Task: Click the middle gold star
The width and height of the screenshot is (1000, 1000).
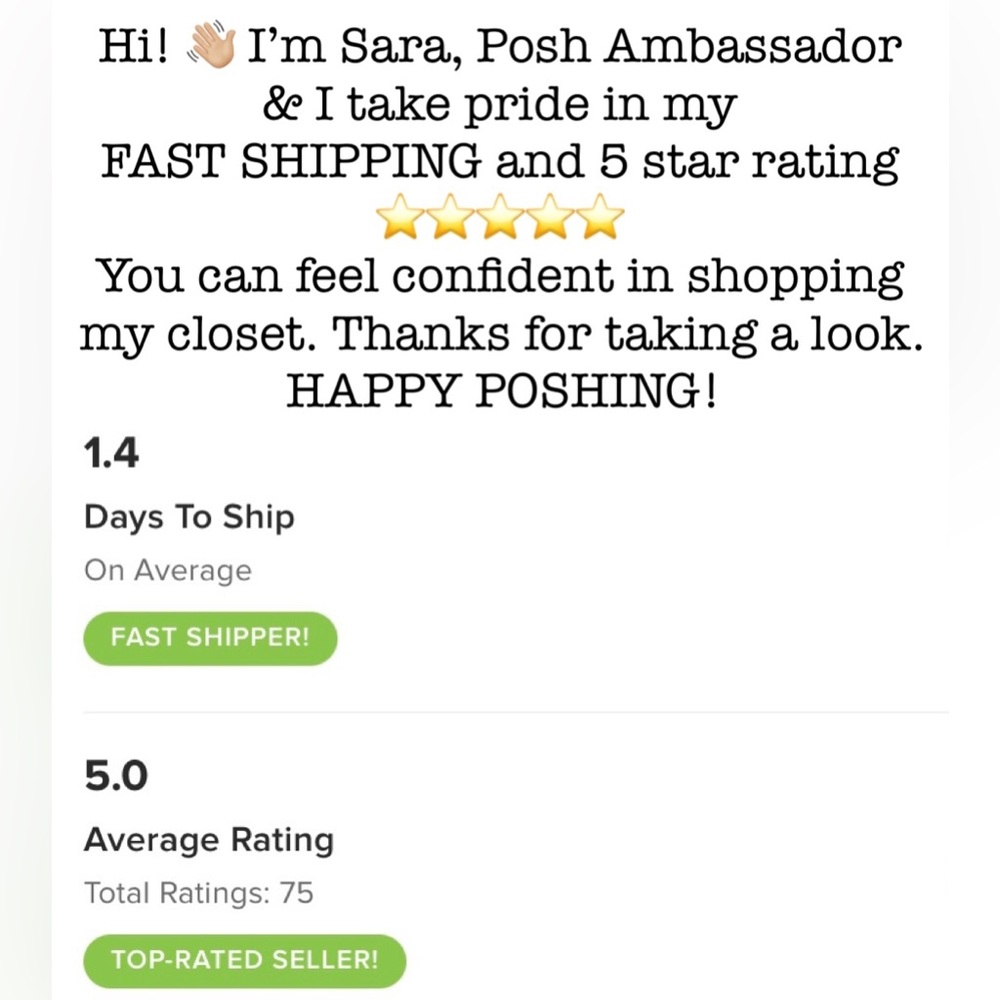Action: 500,217
